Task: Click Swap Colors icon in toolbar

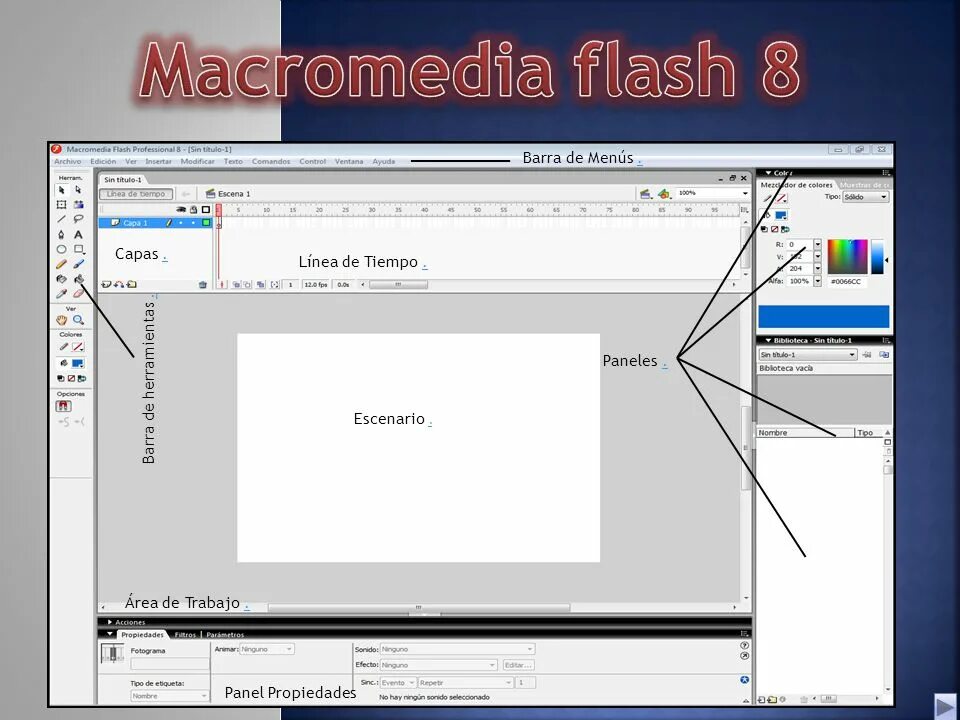Action: click(x=82, y=378)
